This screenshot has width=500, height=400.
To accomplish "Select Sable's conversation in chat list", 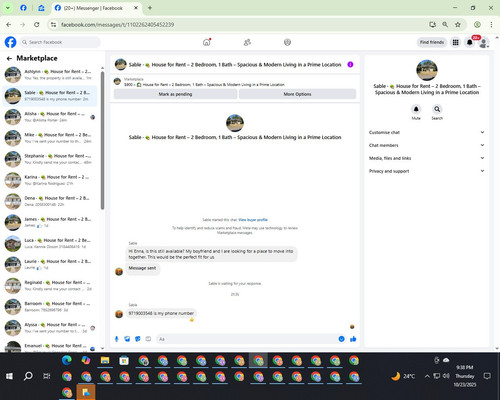I will (50, 96).
